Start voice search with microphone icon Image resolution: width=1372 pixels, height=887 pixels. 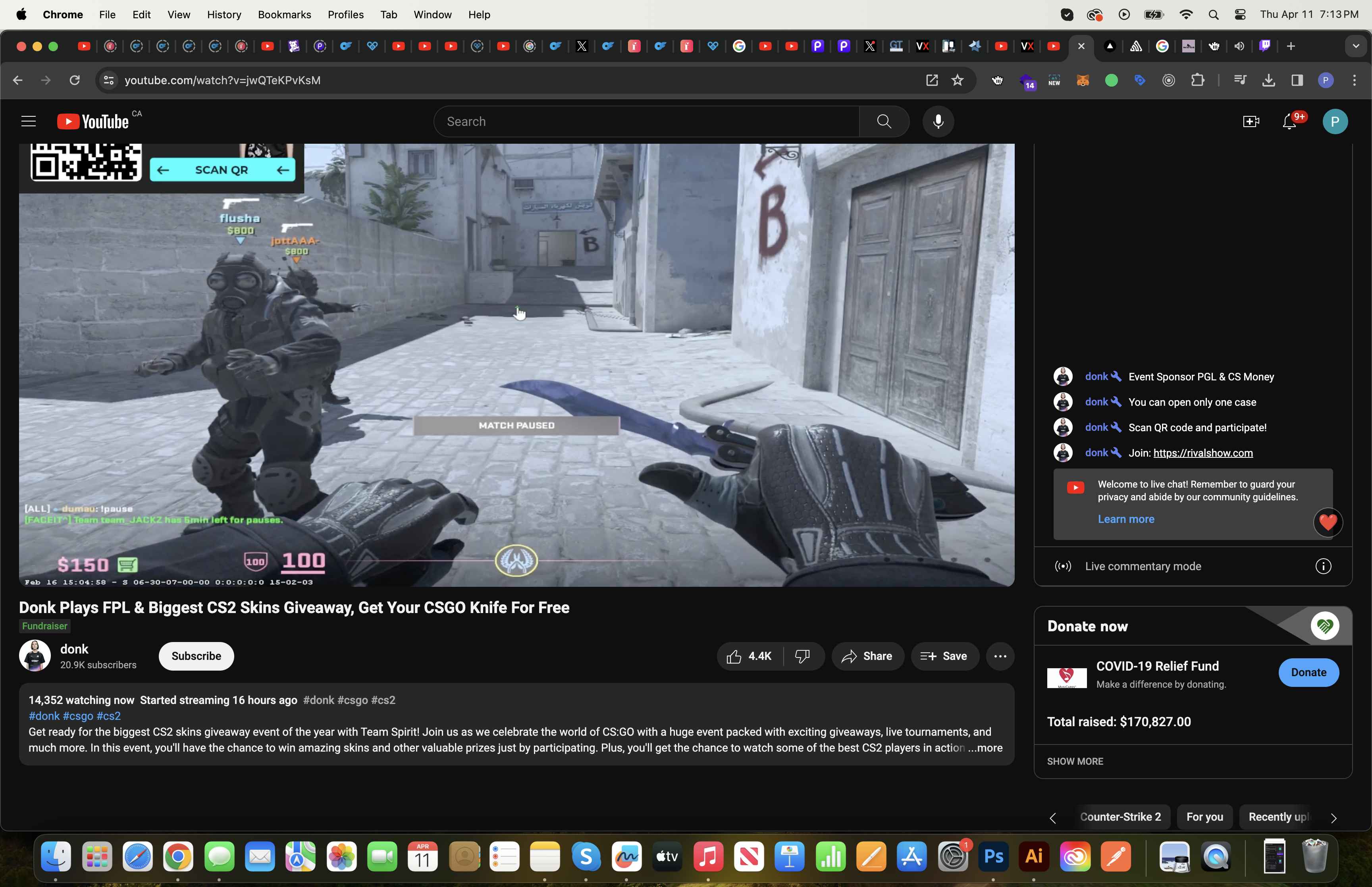click(938, 121)
